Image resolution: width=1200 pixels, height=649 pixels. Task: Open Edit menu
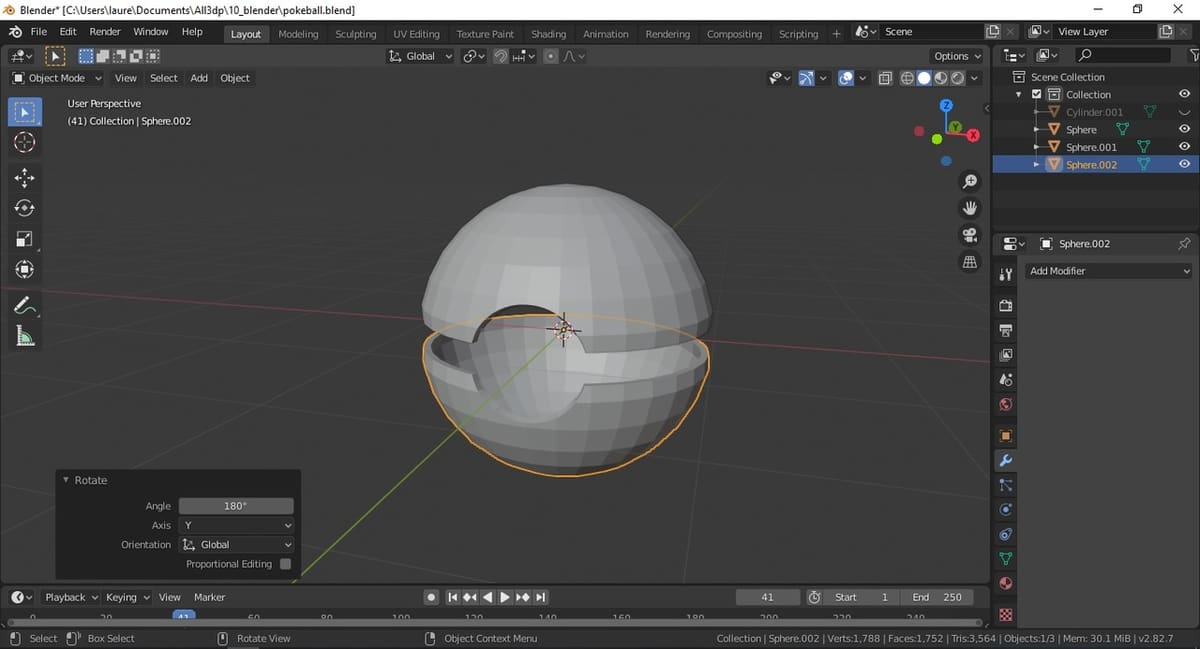click(x=68, y=32)
